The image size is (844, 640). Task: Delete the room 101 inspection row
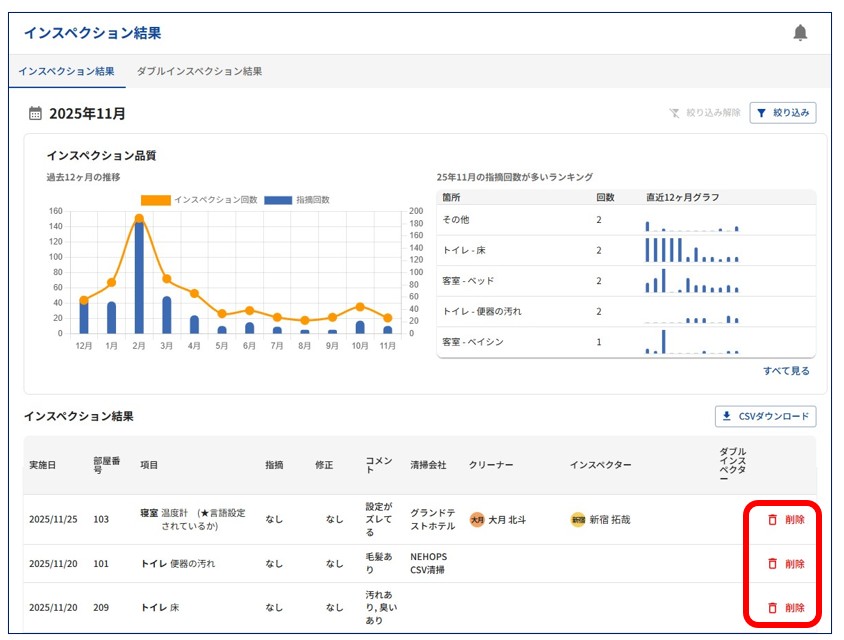(785, 564)
